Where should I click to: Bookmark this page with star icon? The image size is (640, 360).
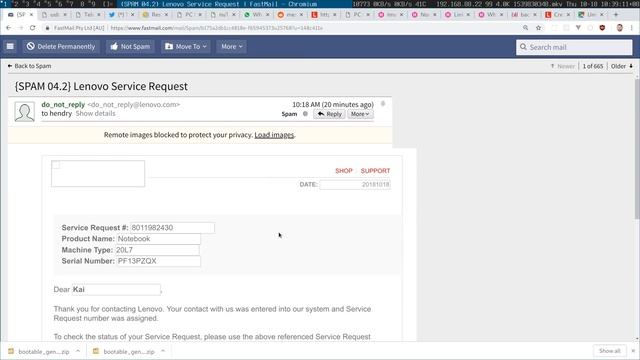[538, 28]
